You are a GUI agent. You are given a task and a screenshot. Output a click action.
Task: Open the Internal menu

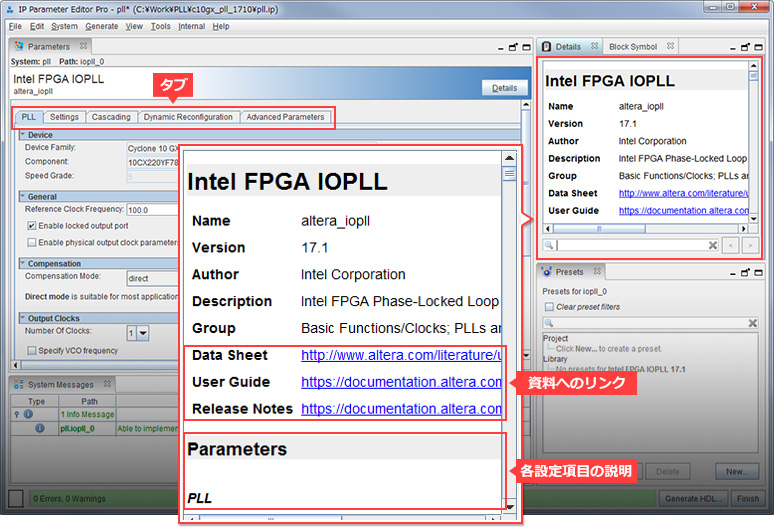[x=192, y=26]
